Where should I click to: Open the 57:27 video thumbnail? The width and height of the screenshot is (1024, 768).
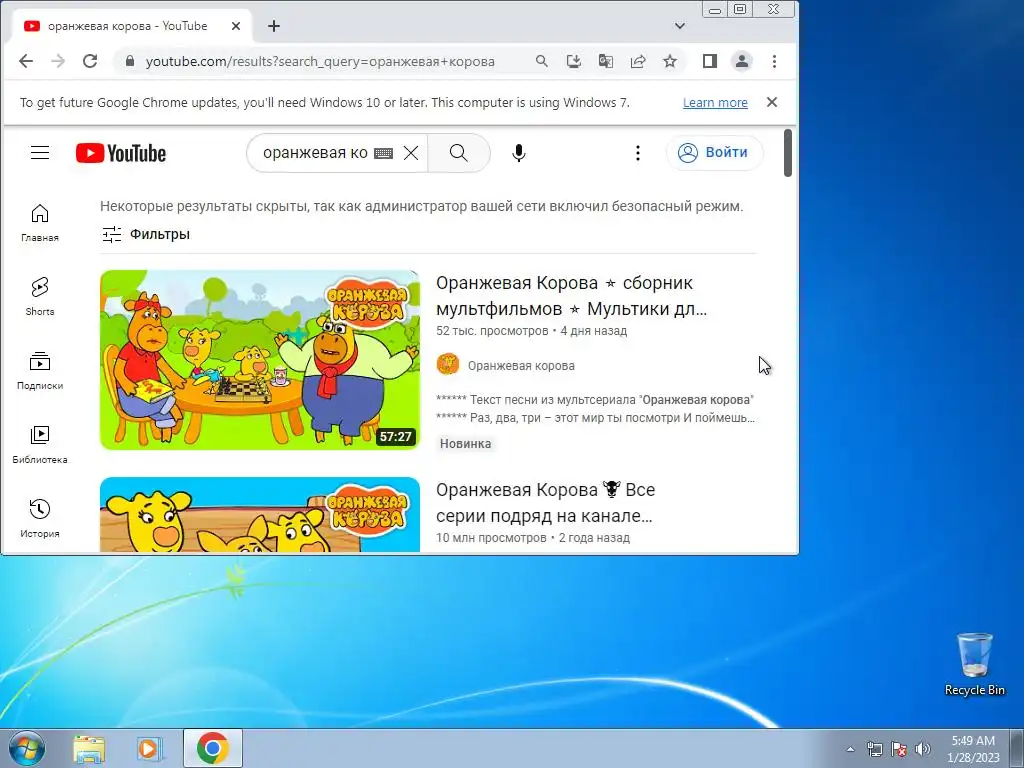tap(260, 360)
